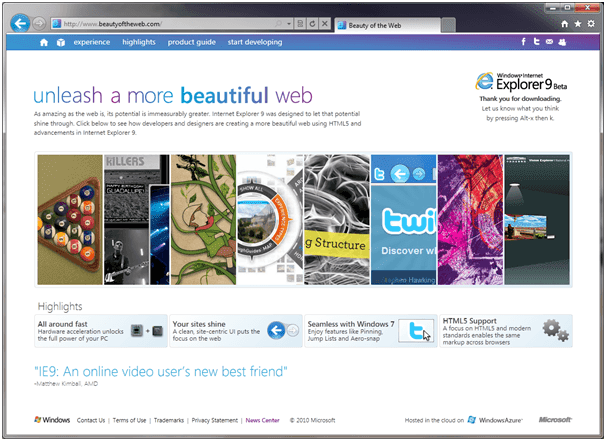Screen dimensions: 606x441
Task: Click the email envelope icon
Action: pyautogui.click(x=549, y=42)
